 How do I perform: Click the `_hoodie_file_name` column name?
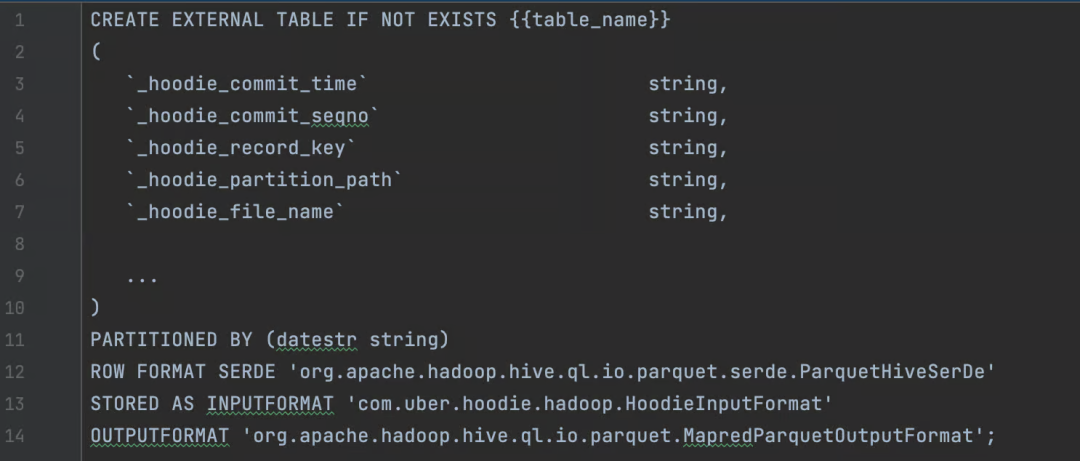coord(236,212)
